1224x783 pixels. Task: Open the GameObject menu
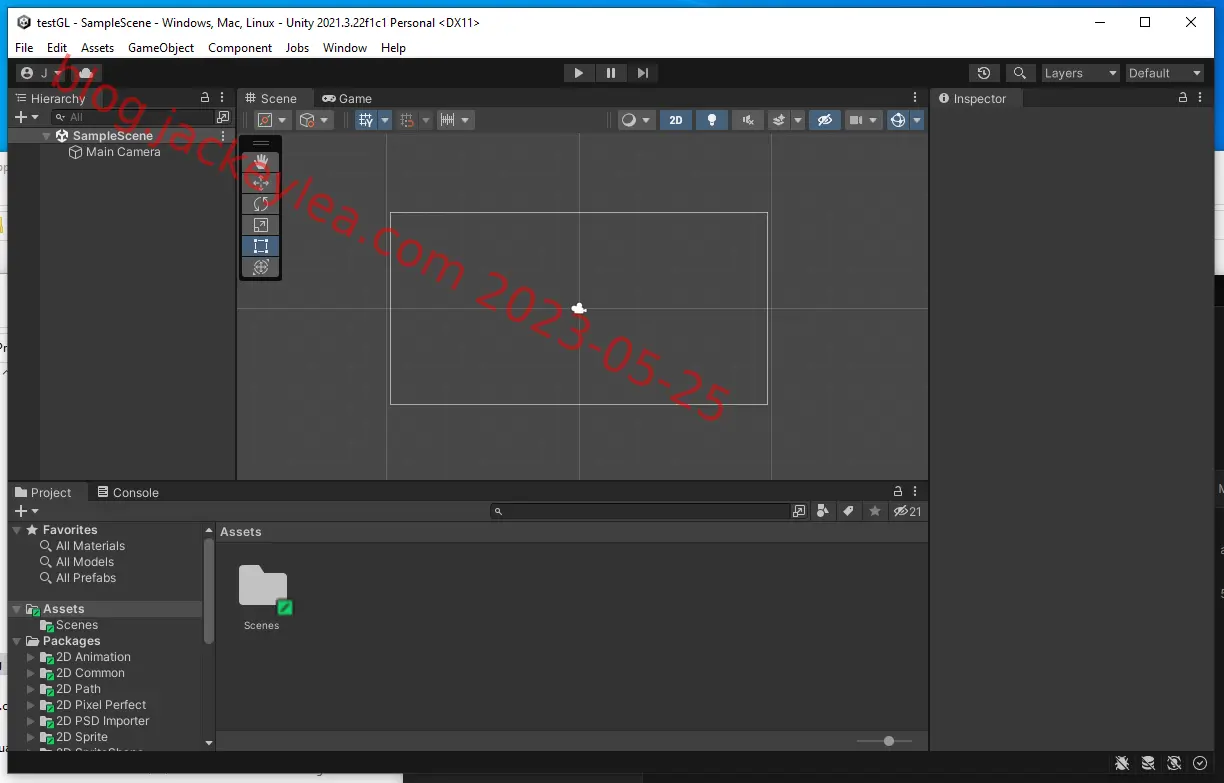tap(161, 47)
